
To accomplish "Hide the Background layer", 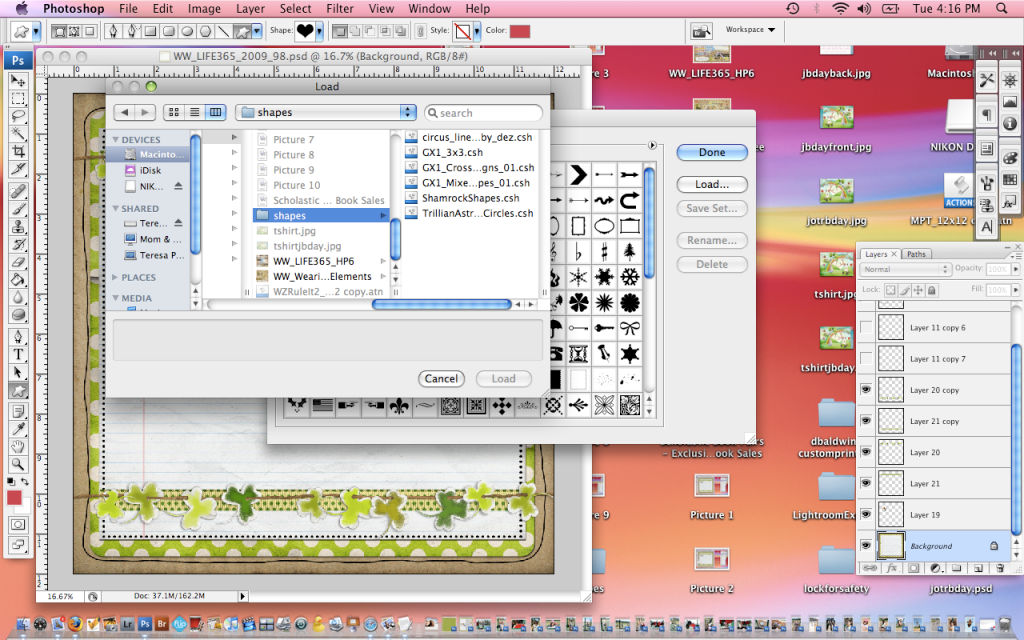I will point(866,545).
